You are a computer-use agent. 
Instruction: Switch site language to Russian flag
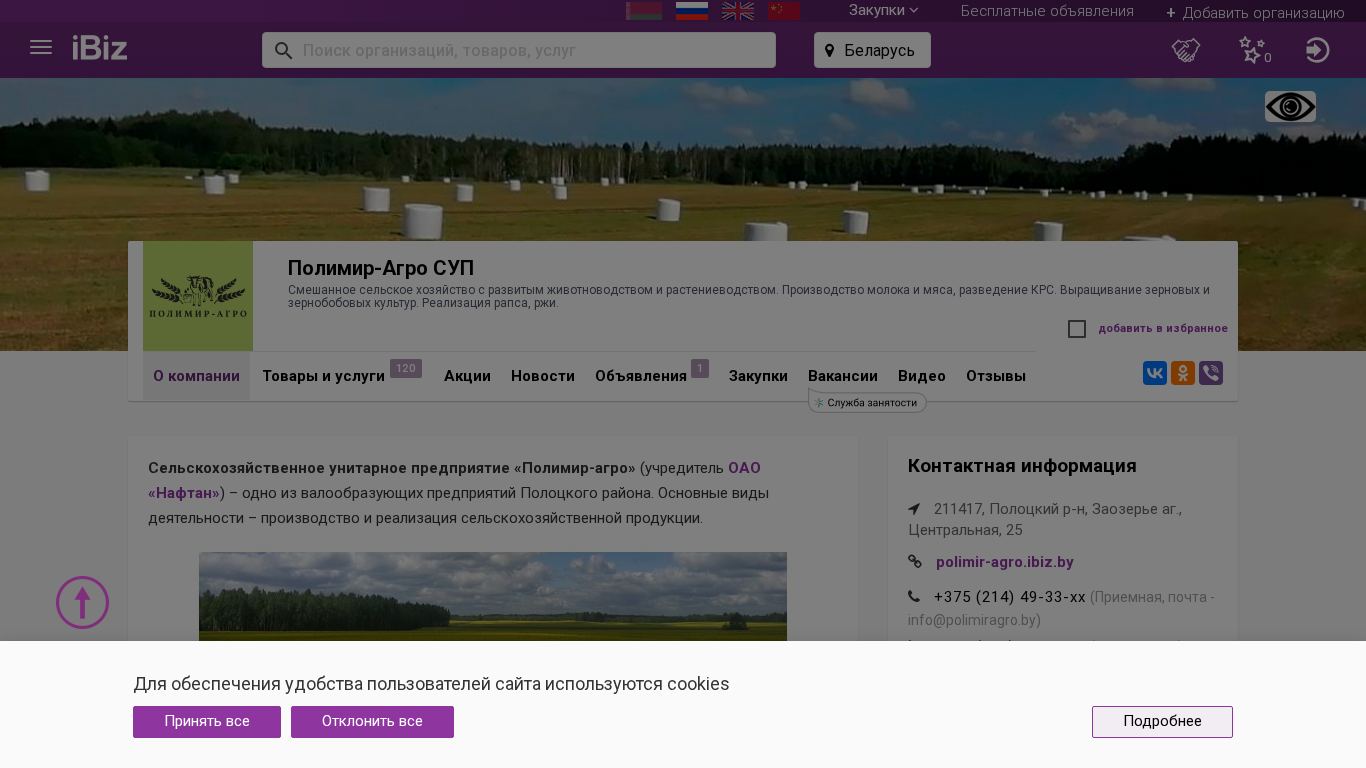pyautogui.click(x=692, y=11)
